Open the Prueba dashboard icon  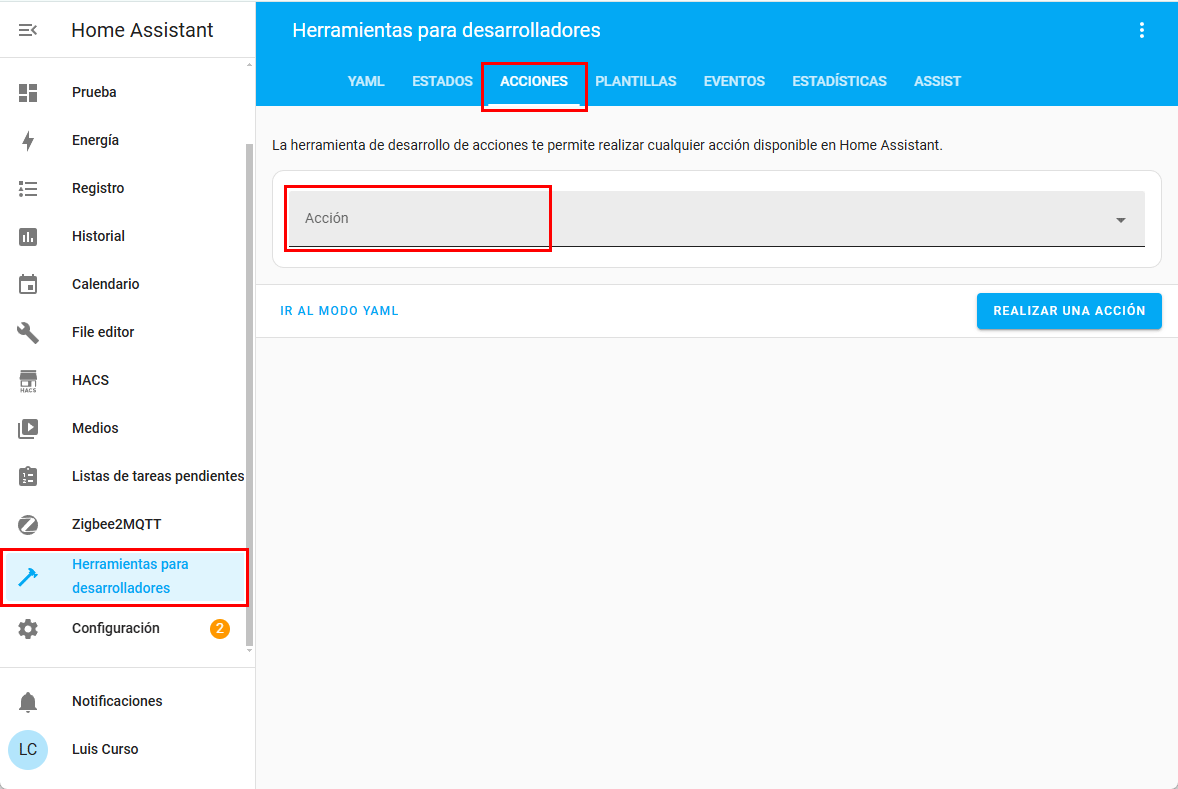[28, 92]
